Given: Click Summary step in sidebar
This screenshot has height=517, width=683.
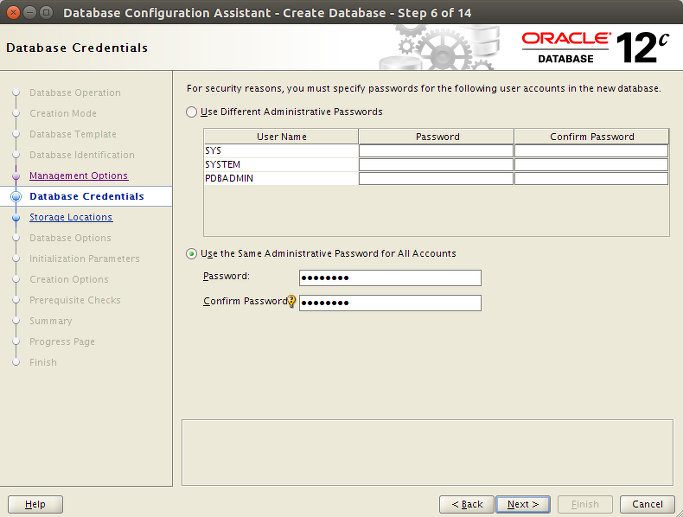Looking at the screenshot, I should (51, 321).
